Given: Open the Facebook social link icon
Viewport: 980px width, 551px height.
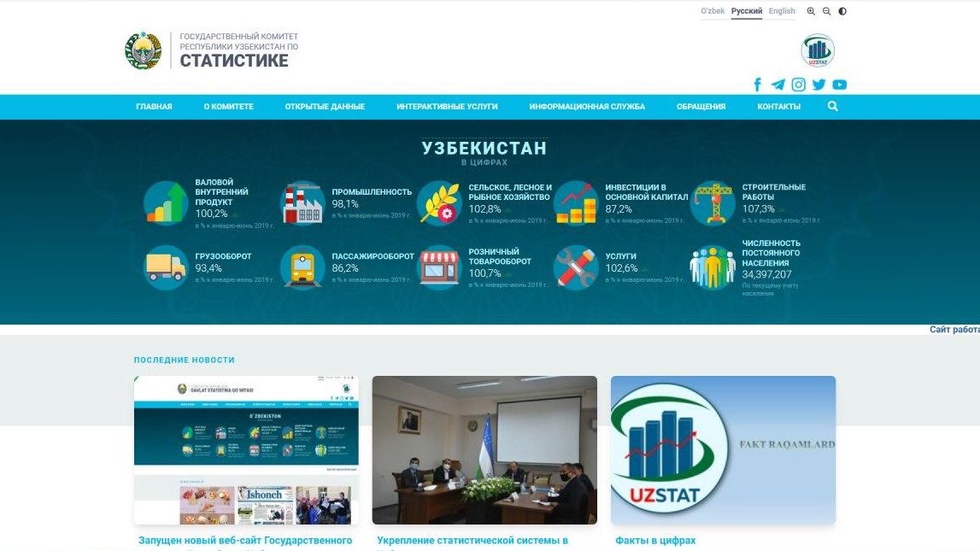Looking at the screenshot, I should coord(757,85).
